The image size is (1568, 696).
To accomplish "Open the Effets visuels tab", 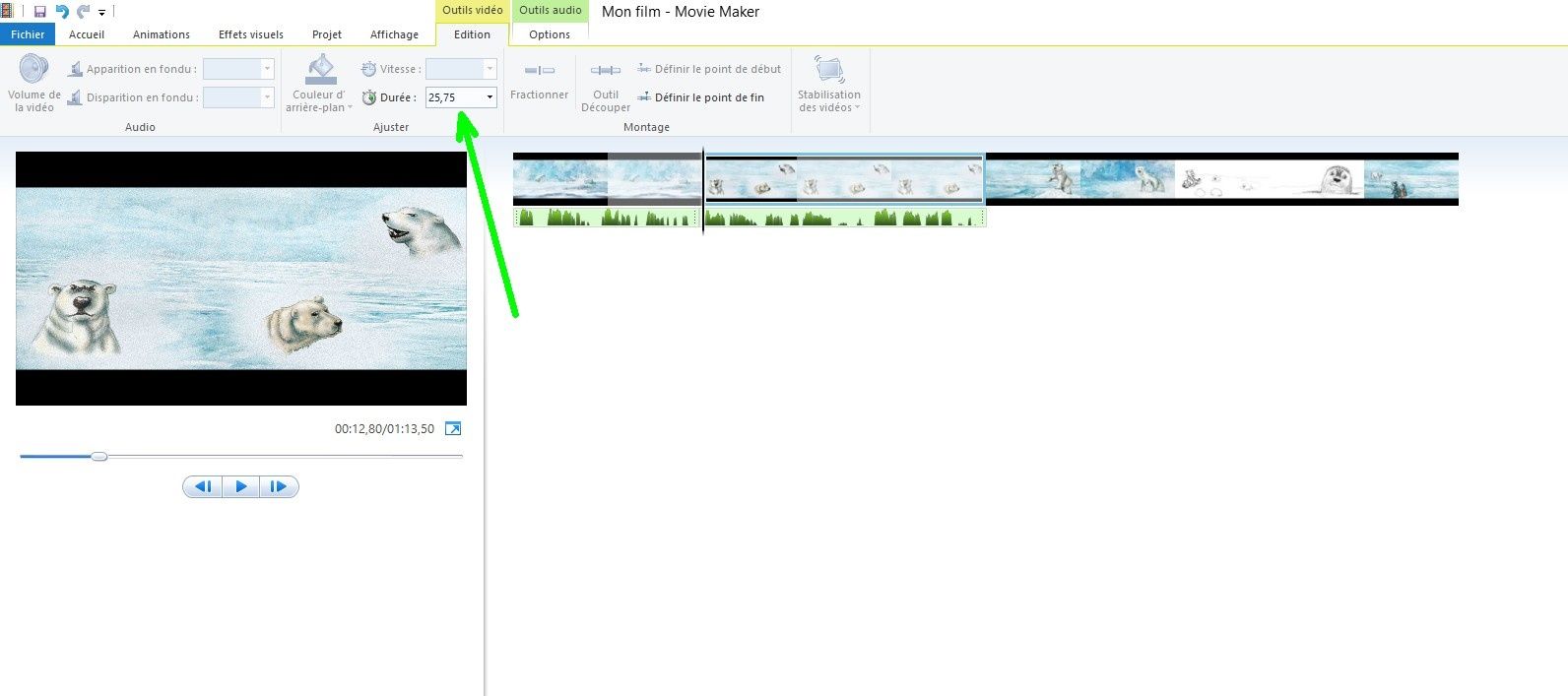I will (x=251, y=34).
